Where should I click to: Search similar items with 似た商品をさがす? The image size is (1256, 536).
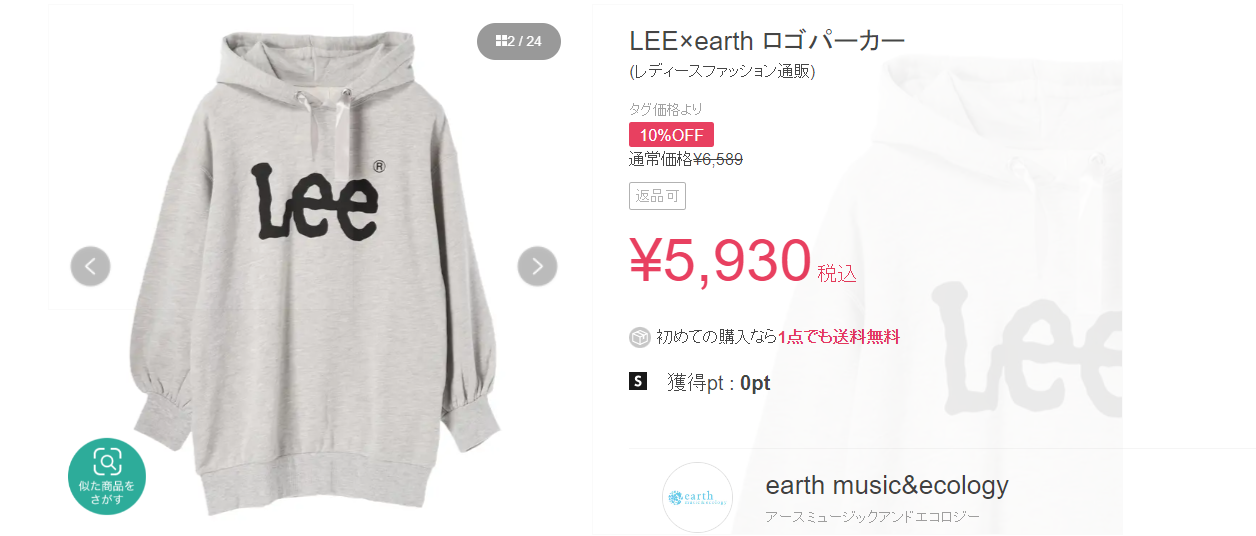click(107, 477)
